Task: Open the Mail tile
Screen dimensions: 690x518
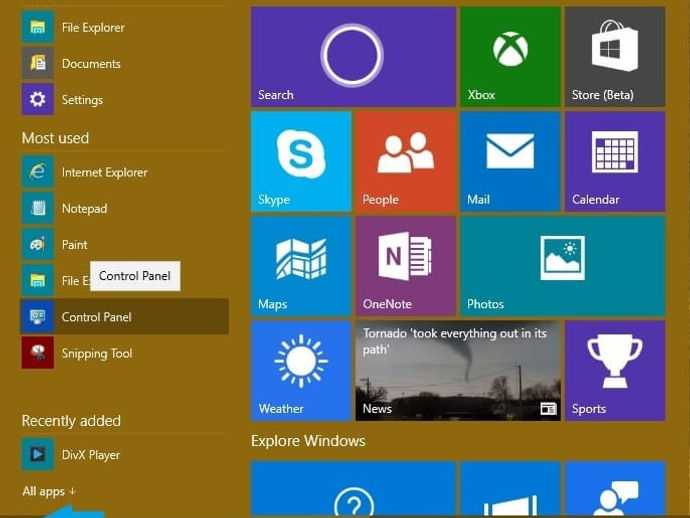Action: pyautogui.click(x=510, y=162)
